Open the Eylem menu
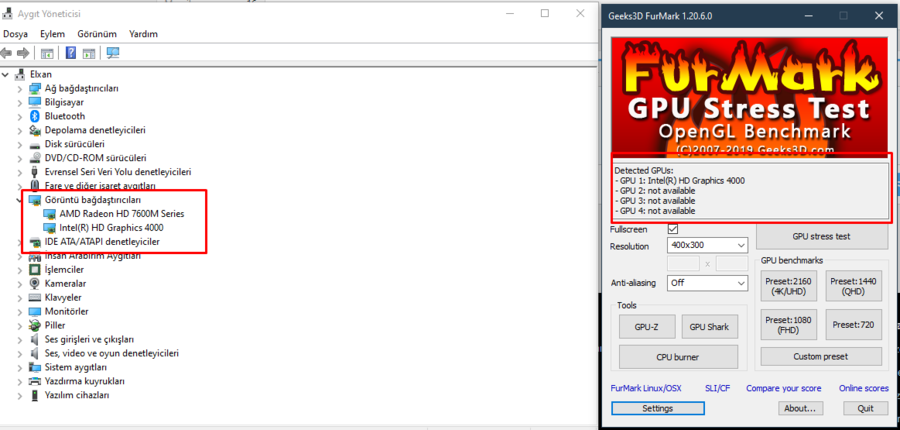900x430 pixels. tap(52, 34)
